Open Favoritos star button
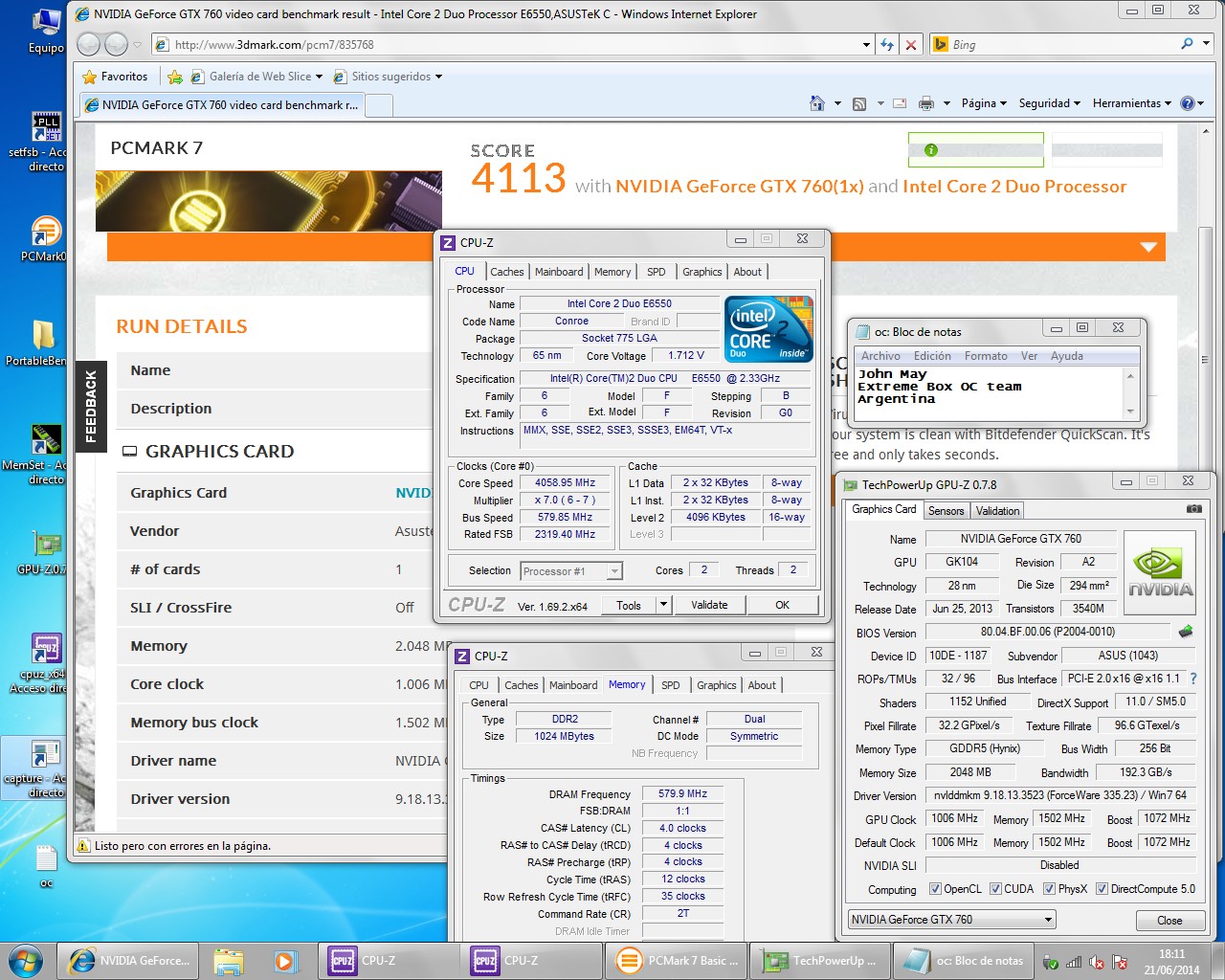1225x980 pixels. pyautogui.click(x=116, y=77)
